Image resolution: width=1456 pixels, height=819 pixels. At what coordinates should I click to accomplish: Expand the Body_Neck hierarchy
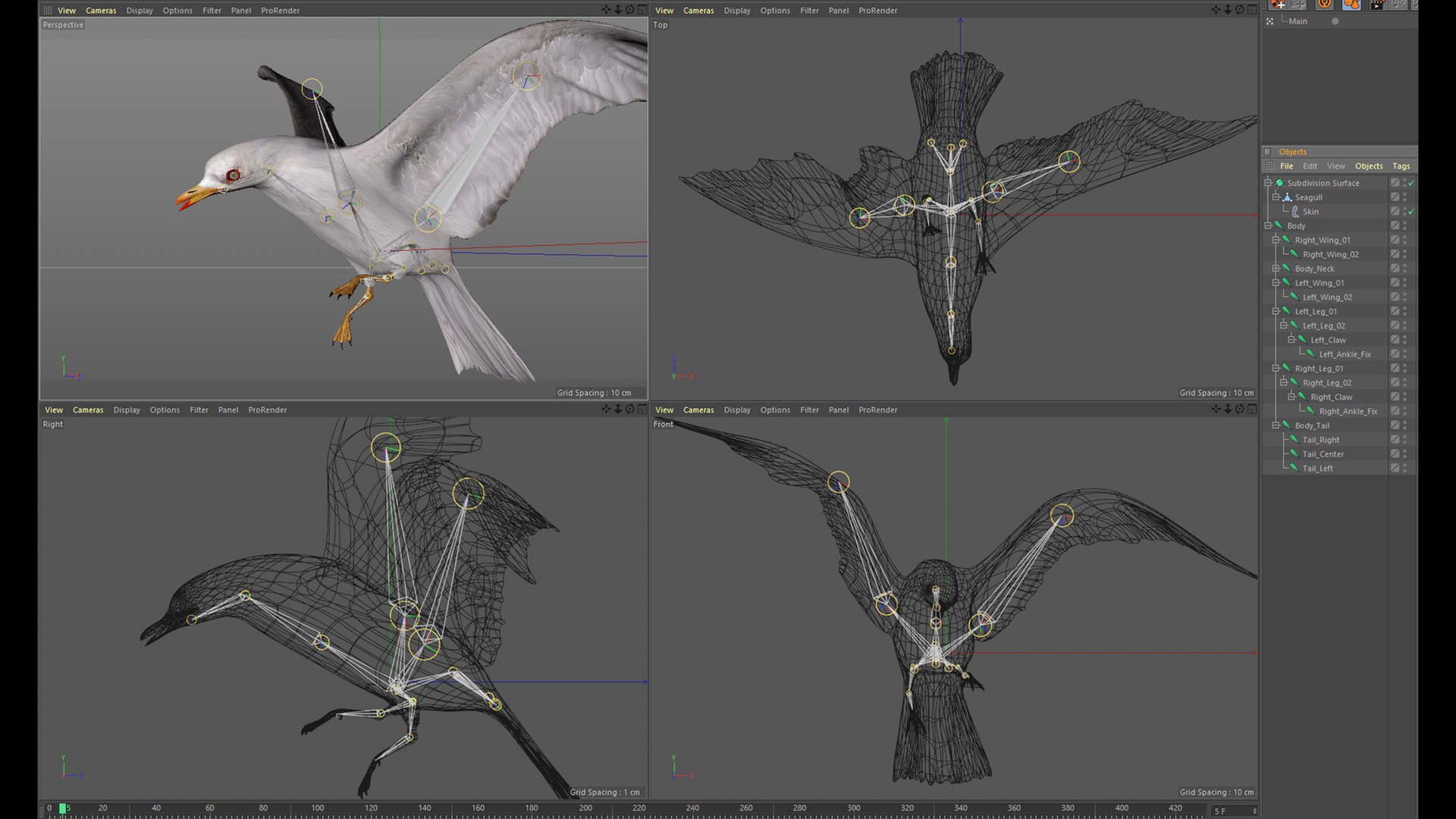1276,268
